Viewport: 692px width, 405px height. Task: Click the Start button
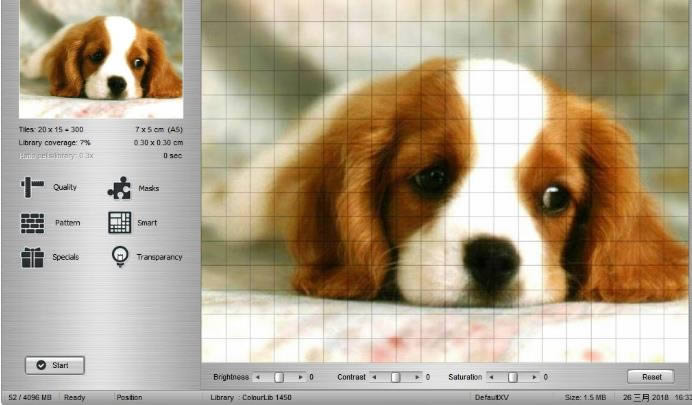[55, 365]
